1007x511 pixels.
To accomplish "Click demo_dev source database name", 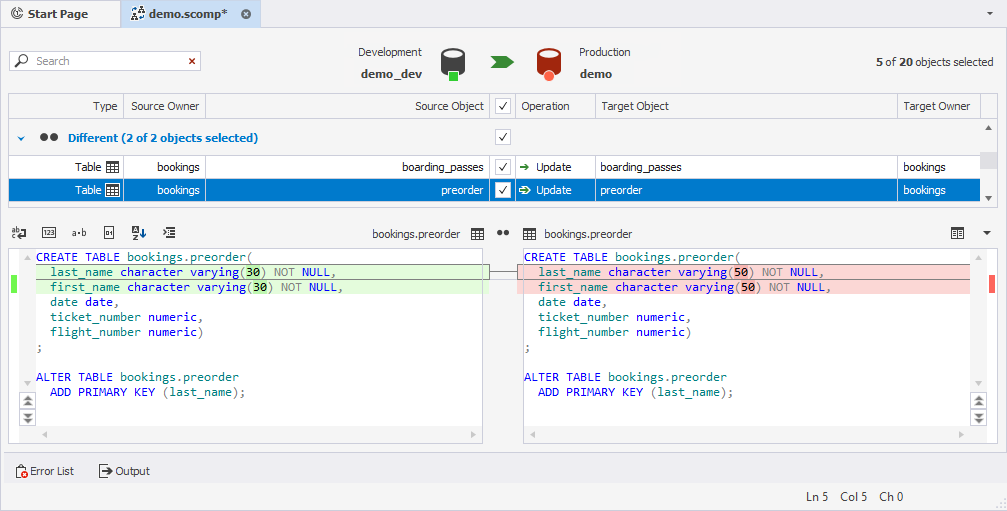I will [x=391, y=74].
